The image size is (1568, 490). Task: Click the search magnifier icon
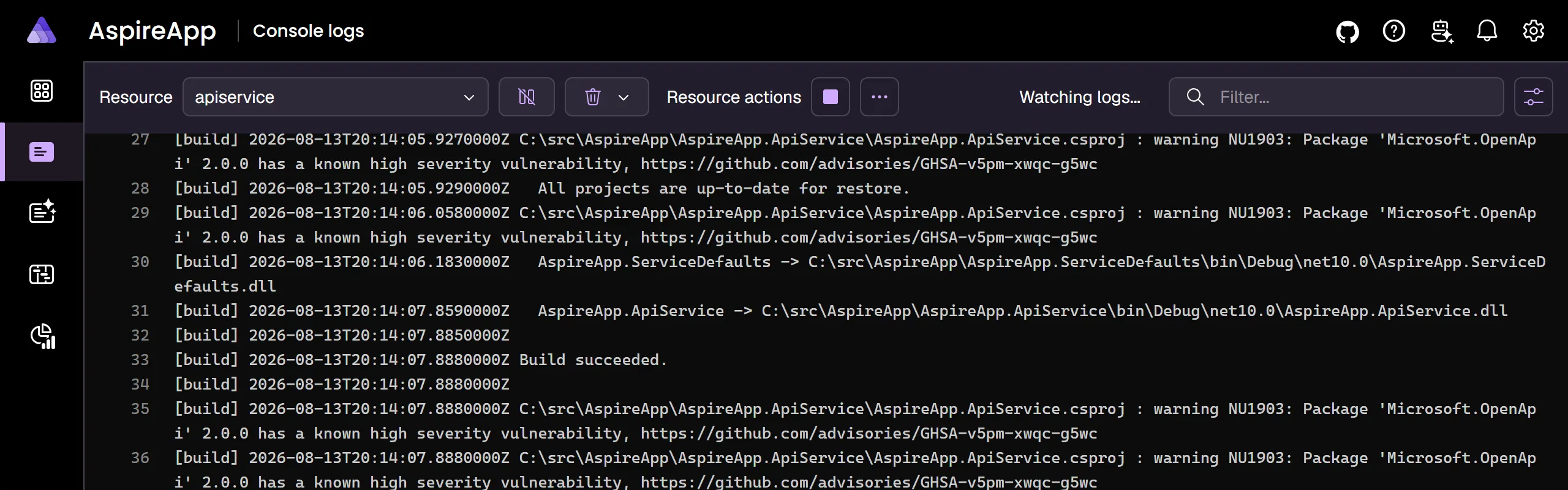(1195, 97)
